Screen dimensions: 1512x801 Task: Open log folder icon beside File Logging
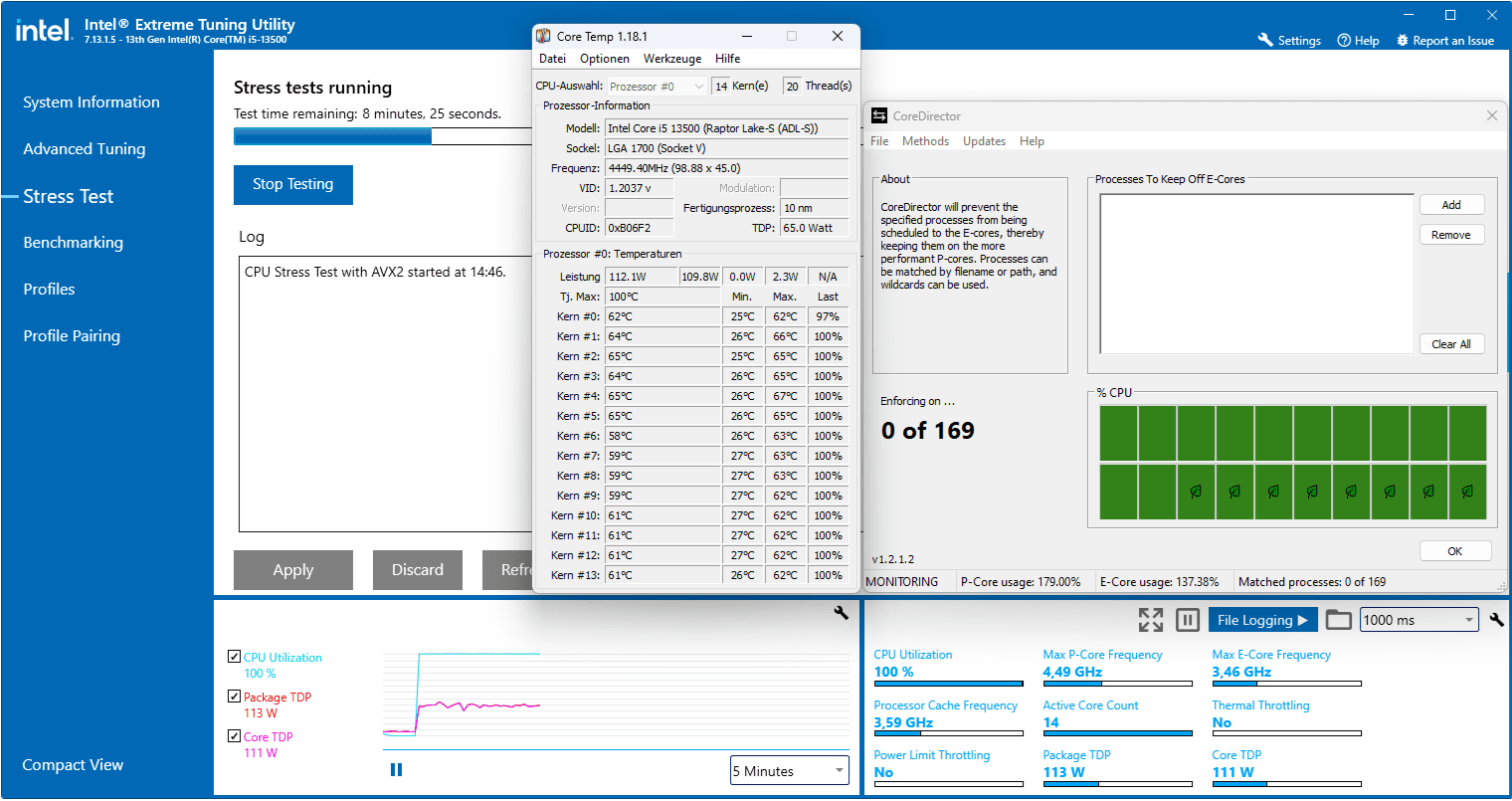click(1339, 620)
